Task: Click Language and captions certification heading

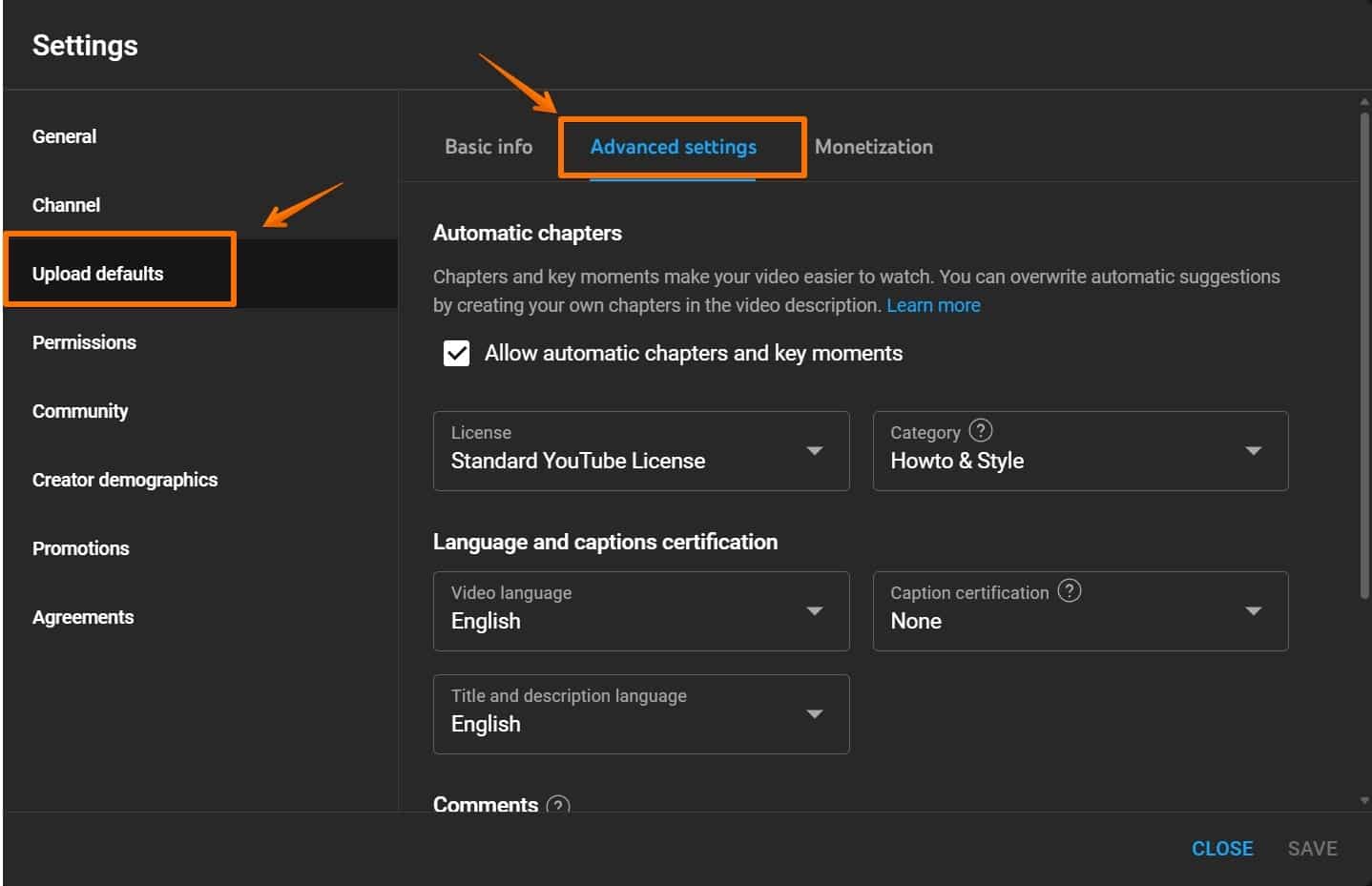Action: point(605,542)
